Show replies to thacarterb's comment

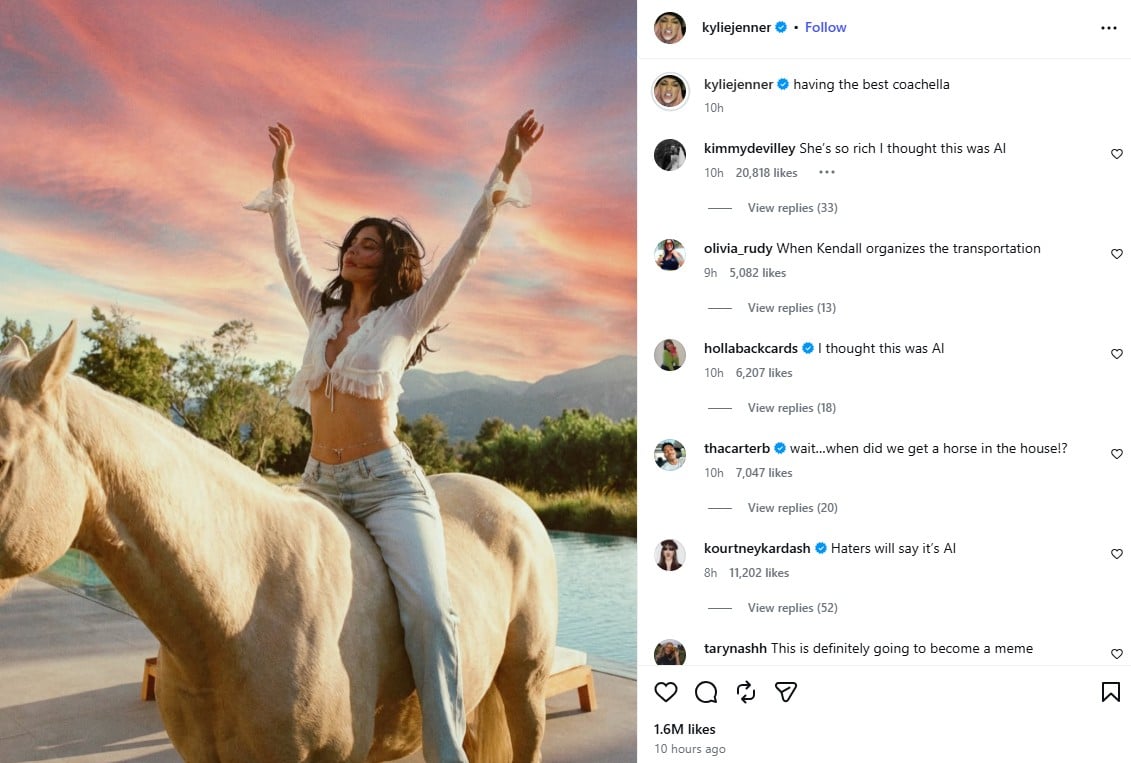click(x=792, y=507)
